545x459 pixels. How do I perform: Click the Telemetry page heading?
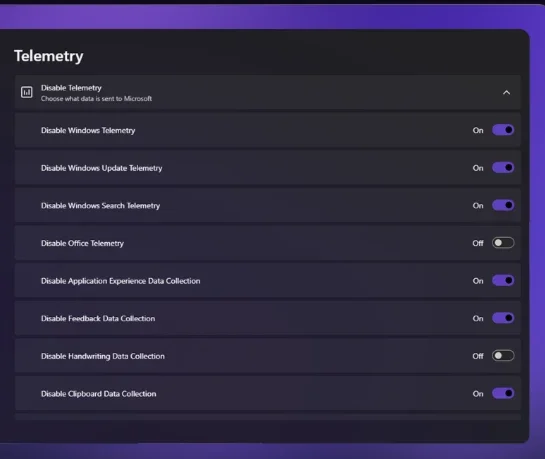49,56
